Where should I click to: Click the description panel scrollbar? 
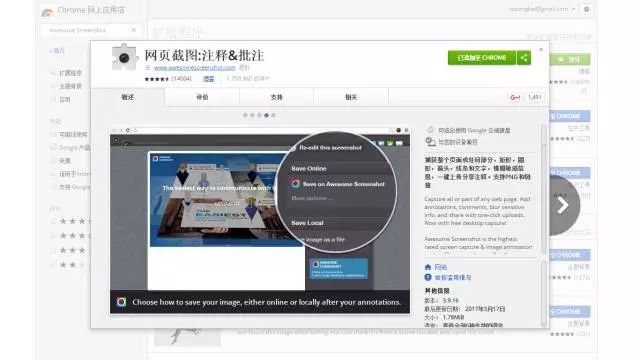pyautogui.click(x=544, y=190)
